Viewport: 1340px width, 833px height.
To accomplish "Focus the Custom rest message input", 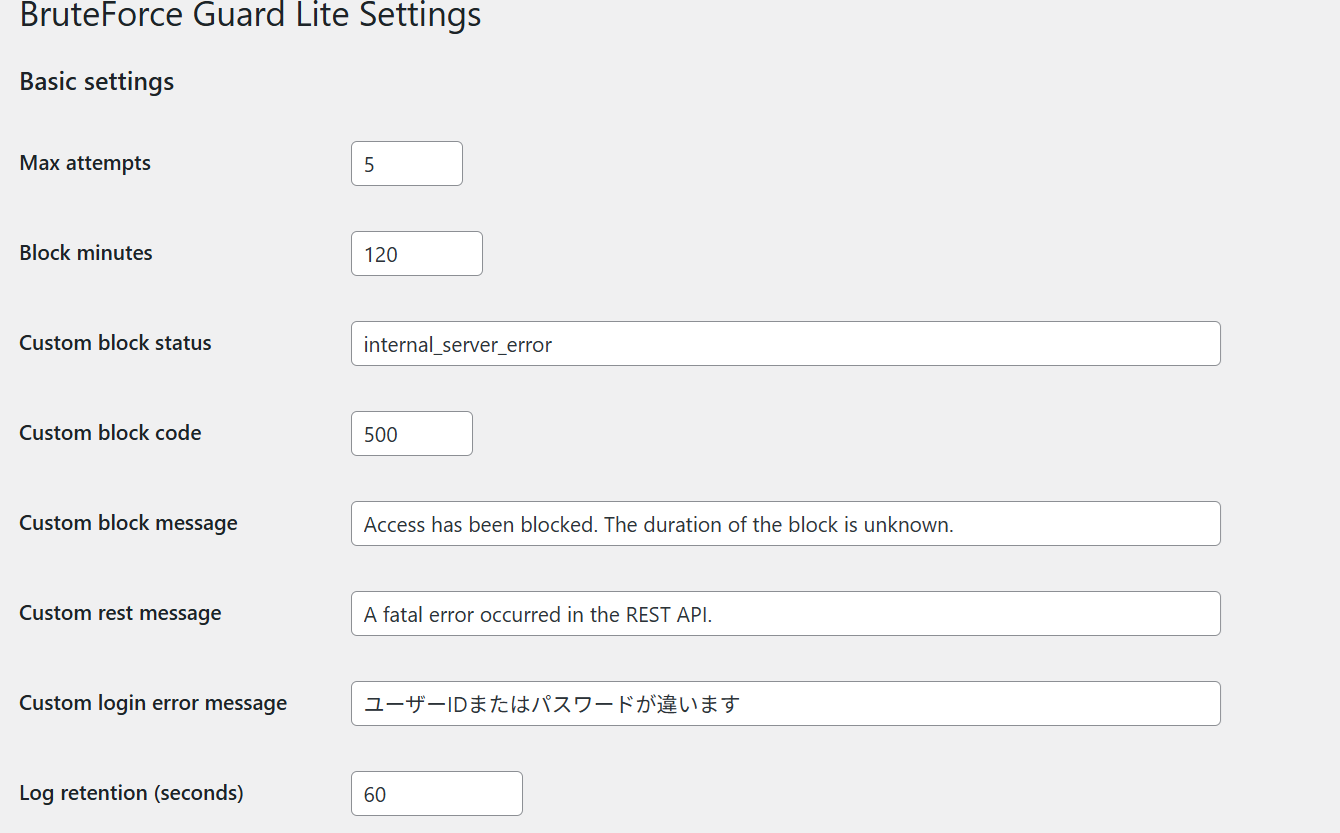I will 785,614.
